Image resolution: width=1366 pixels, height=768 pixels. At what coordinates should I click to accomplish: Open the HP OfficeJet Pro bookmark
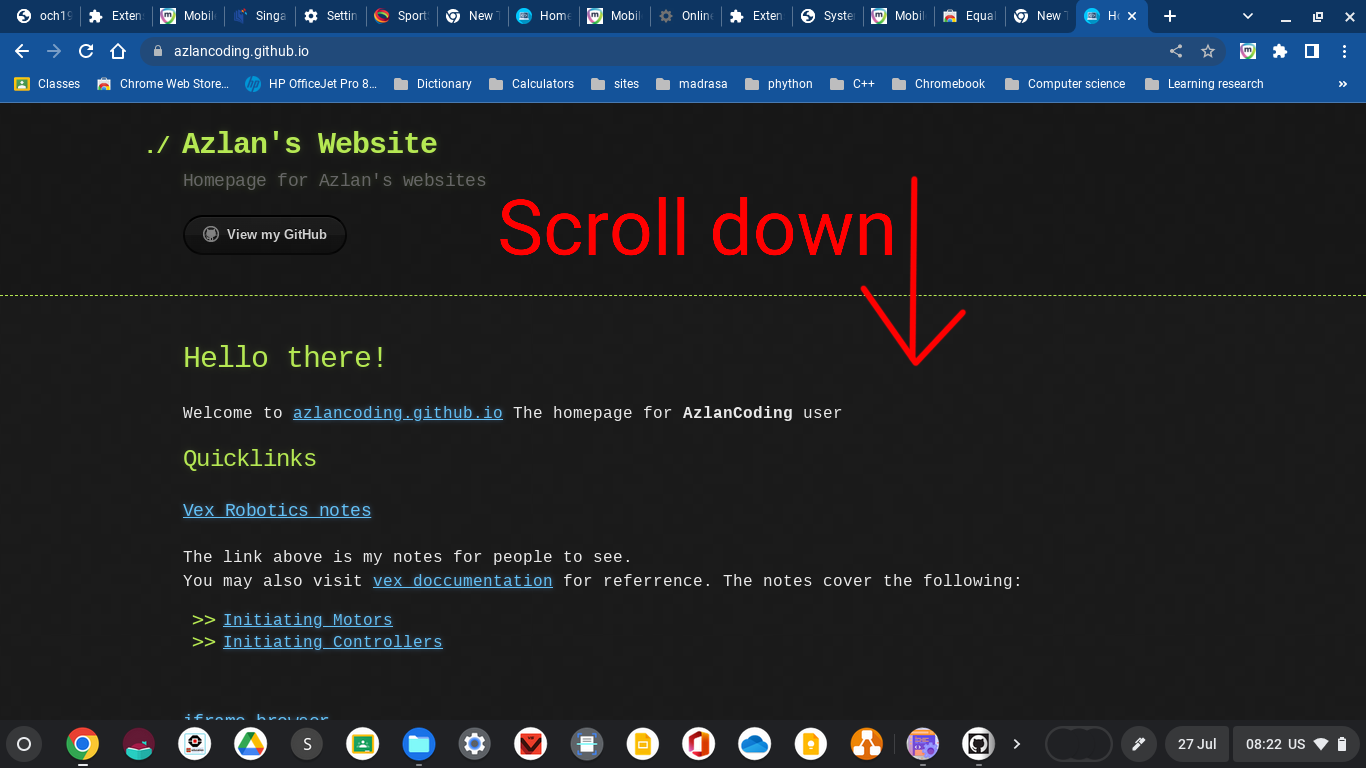coord(312,84)
